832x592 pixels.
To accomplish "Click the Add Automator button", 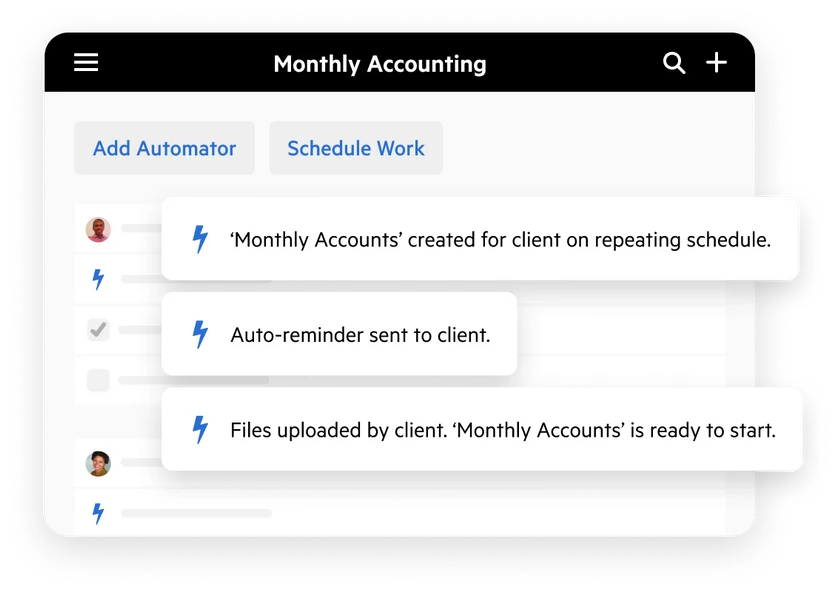I will (164, 148).
